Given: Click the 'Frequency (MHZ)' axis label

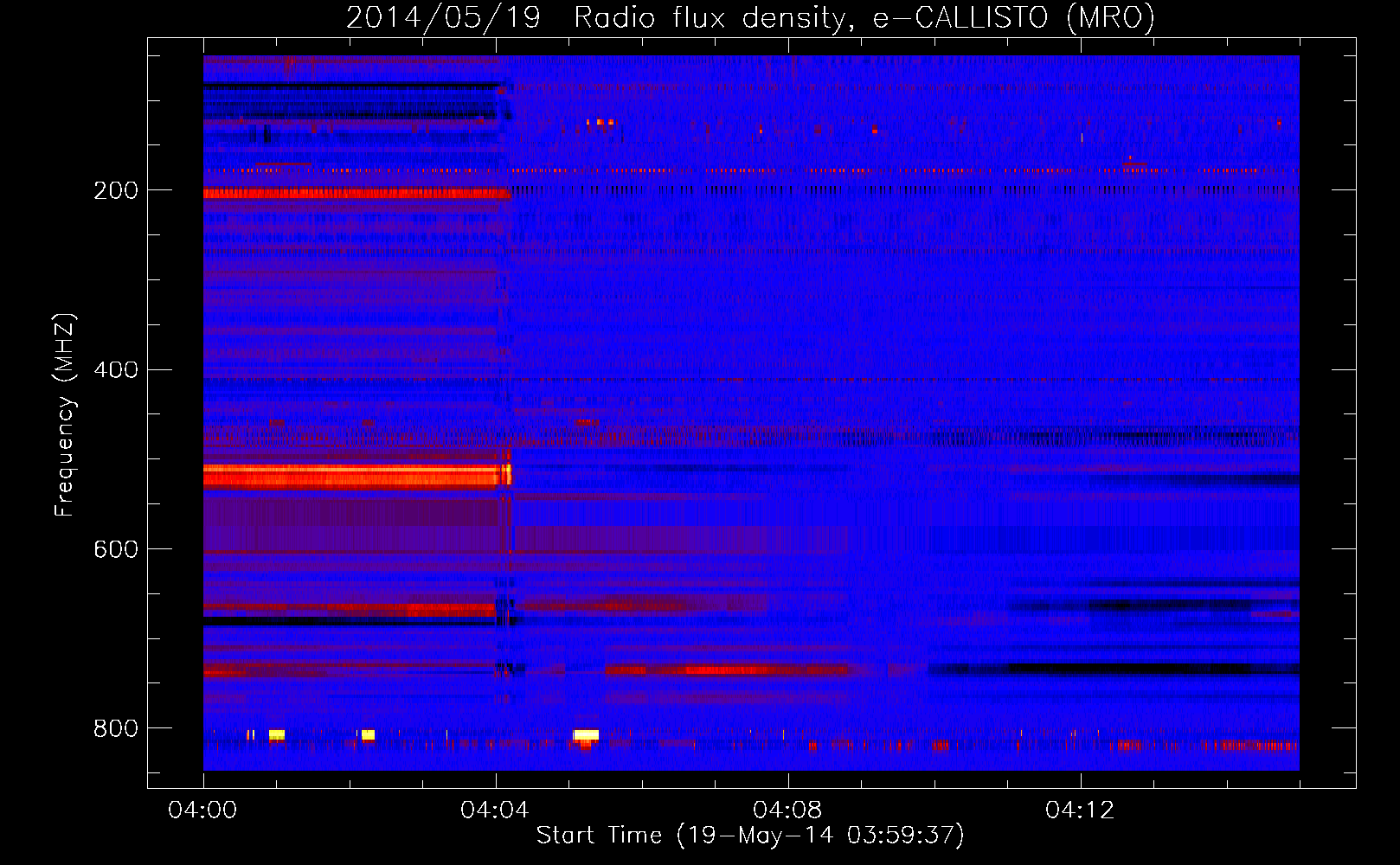Looking at the screenshot, I should point(65,414).
